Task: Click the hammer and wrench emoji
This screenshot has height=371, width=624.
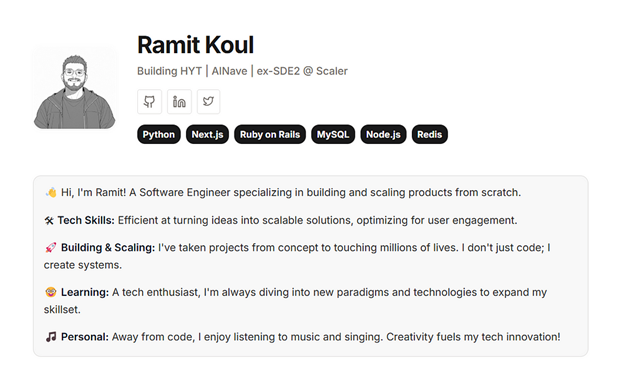Action: coord(49,221)
